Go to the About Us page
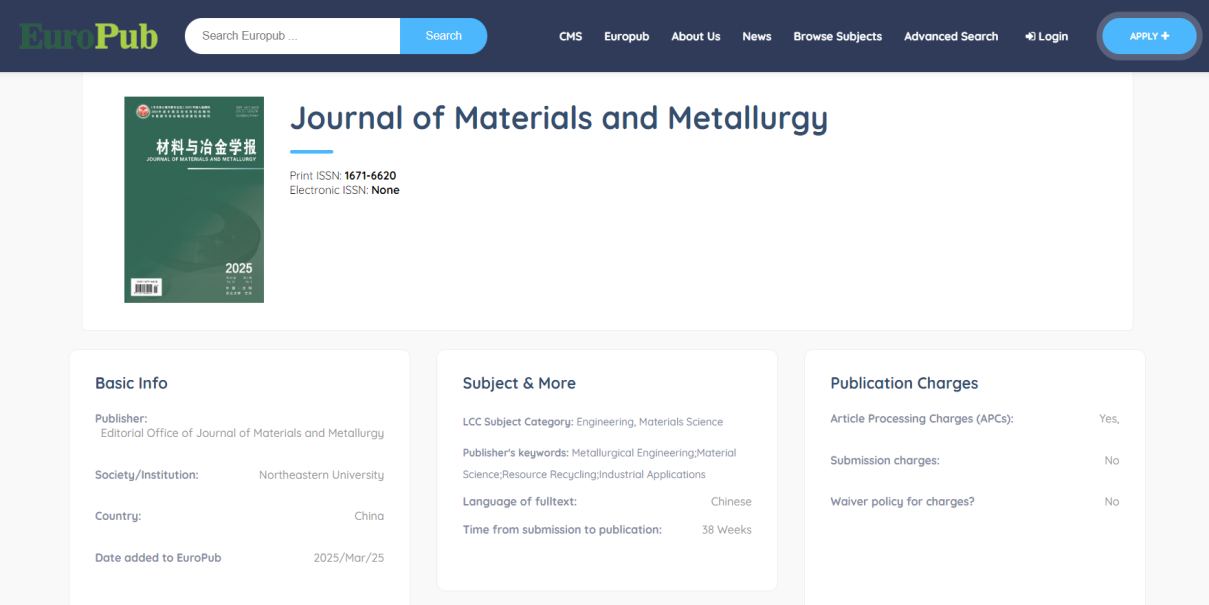1209x605 pixels. point(695,36)
